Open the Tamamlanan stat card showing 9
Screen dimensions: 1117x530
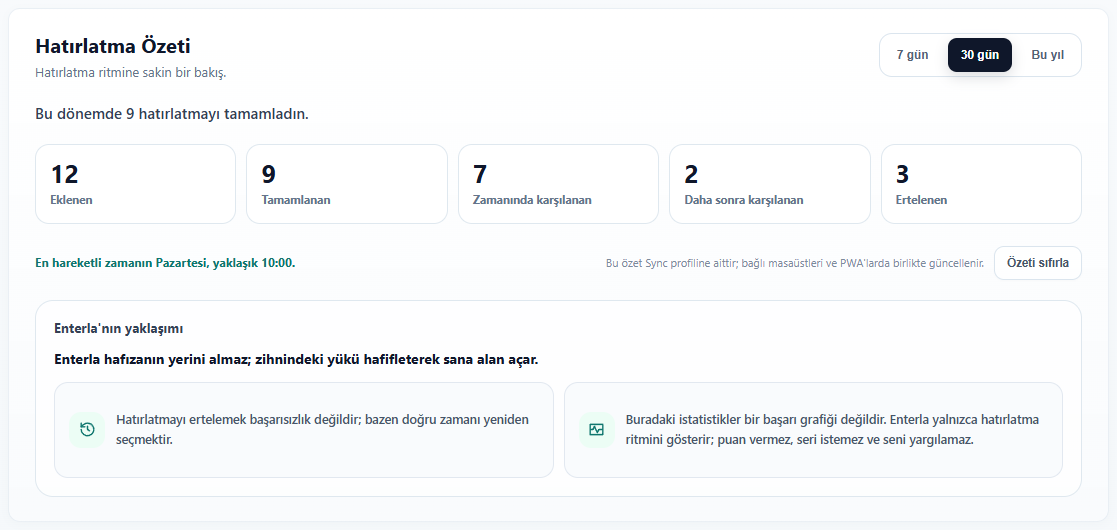[x=347, y=184]
